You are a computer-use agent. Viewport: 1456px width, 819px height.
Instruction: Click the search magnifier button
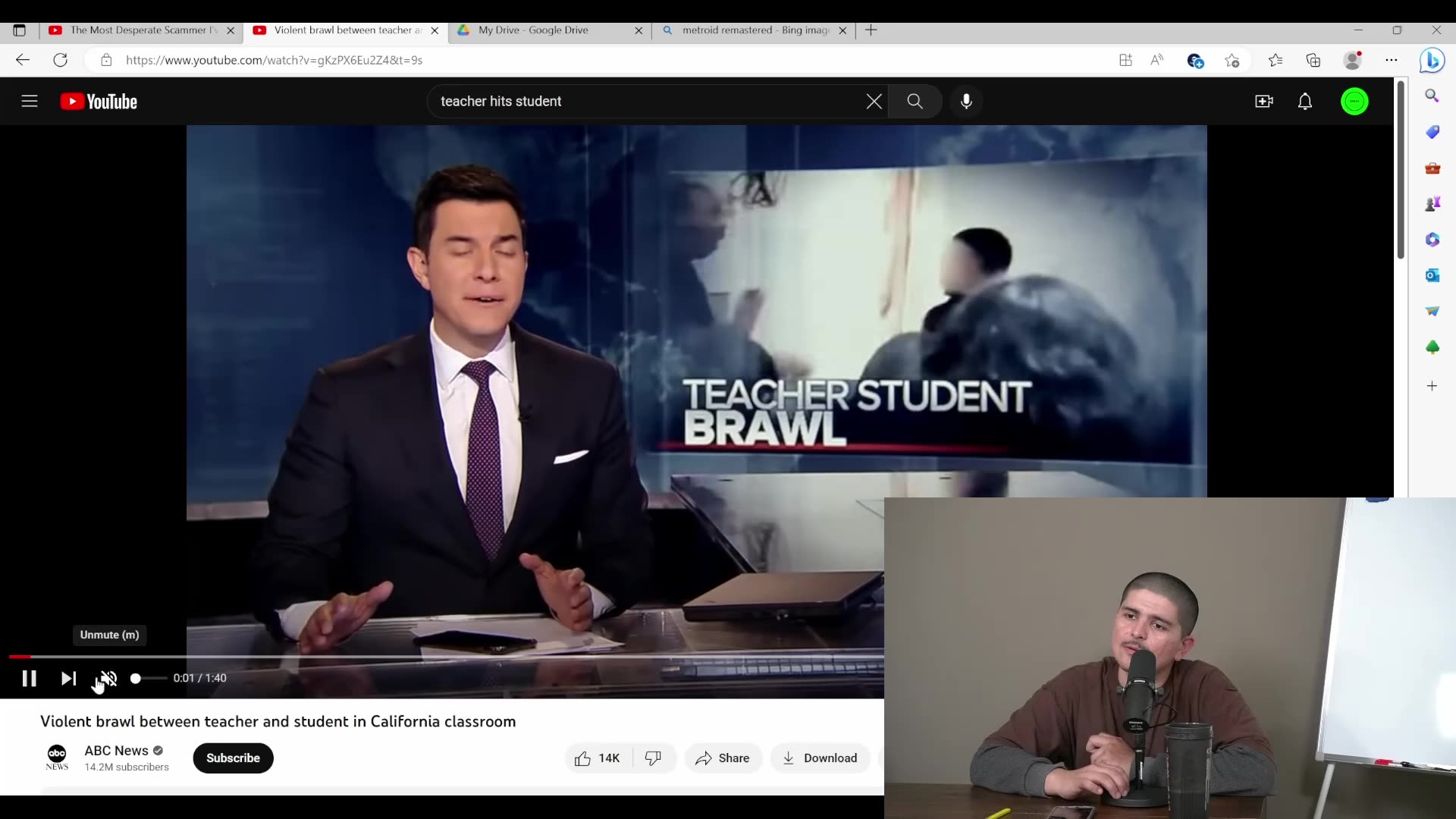(x=915, y=102)
